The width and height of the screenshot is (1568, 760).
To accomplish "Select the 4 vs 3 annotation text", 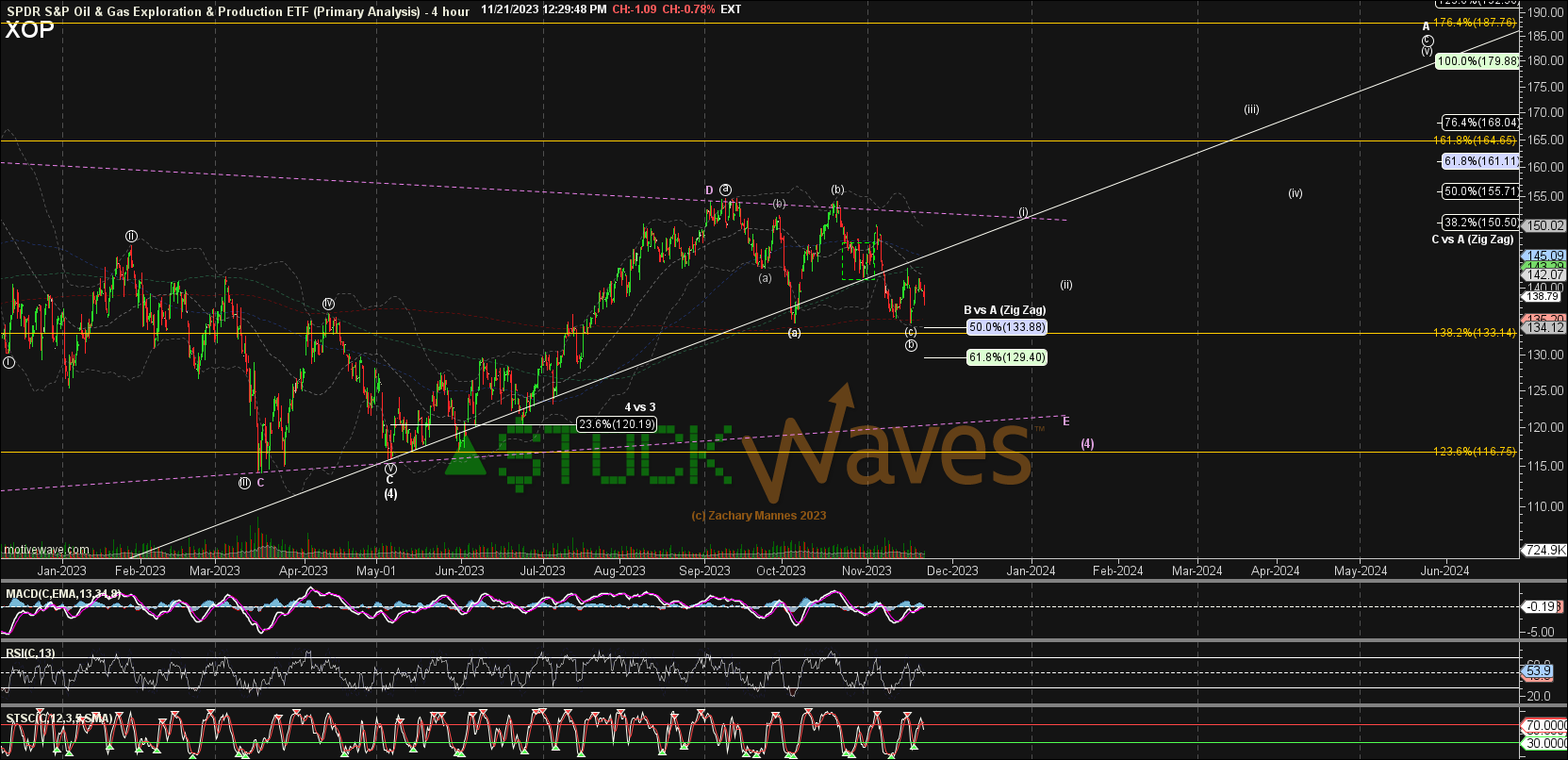I will coord(640,407).
